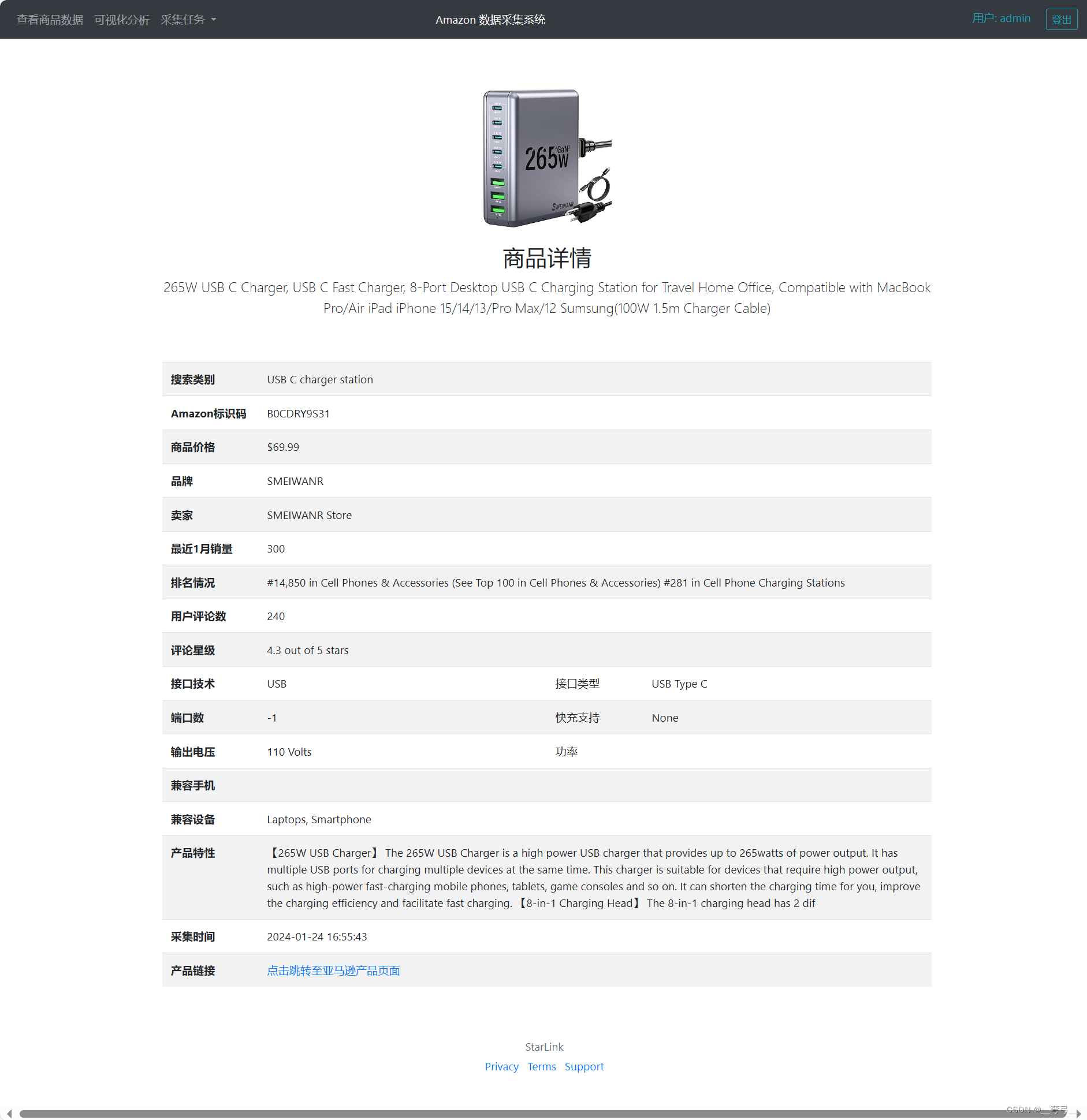The width and height of the screenshot is (1087, 1120).
Task: Click the 端口数 value -1
Action: coord(271,718)
